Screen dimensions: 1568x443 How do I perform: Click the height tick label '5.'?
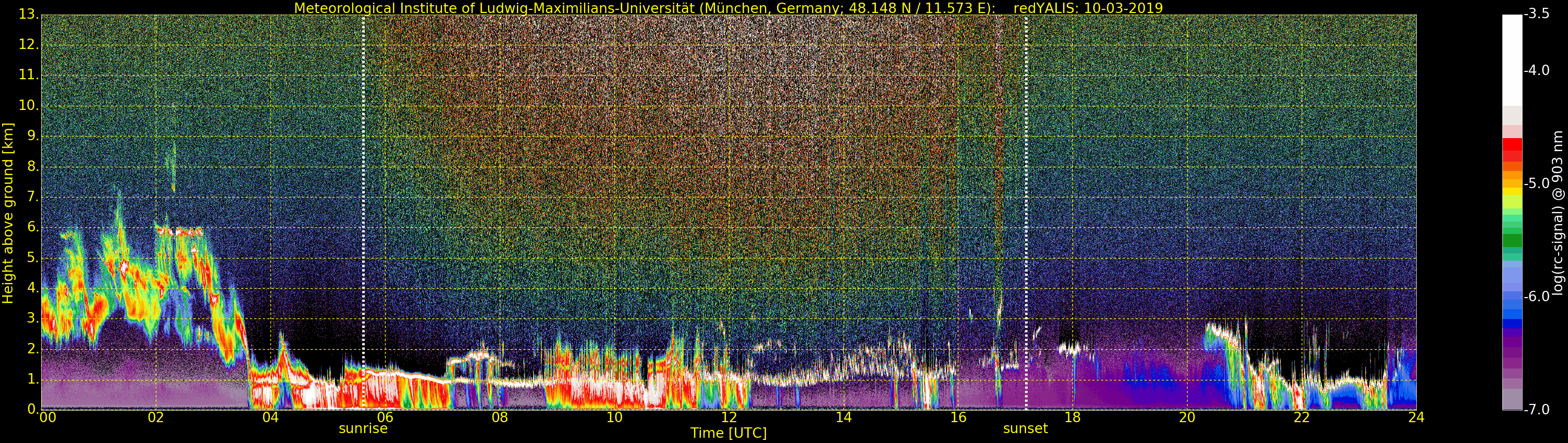click(x=32, y=258)
